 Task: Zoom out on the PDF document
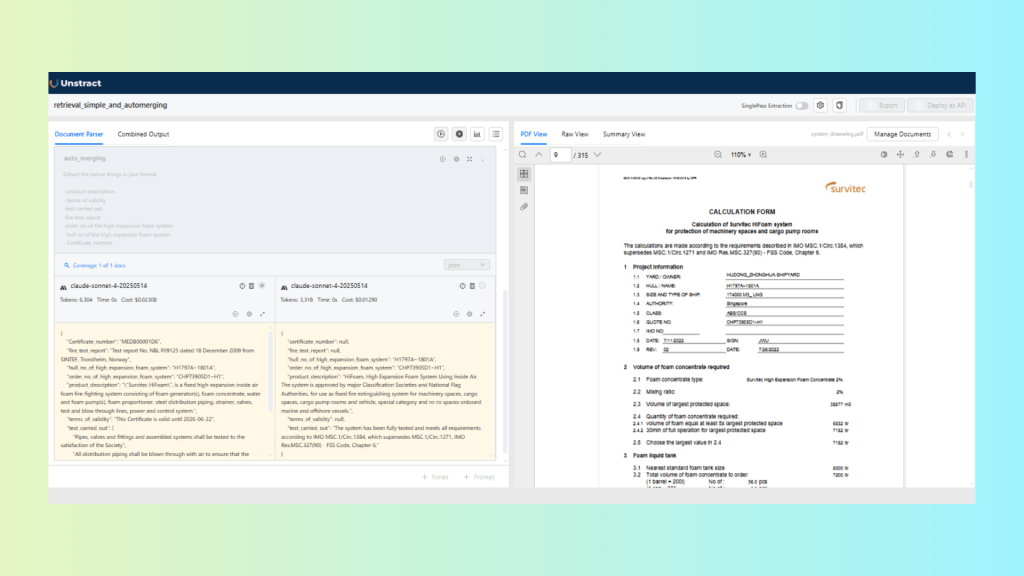point(717,155)
